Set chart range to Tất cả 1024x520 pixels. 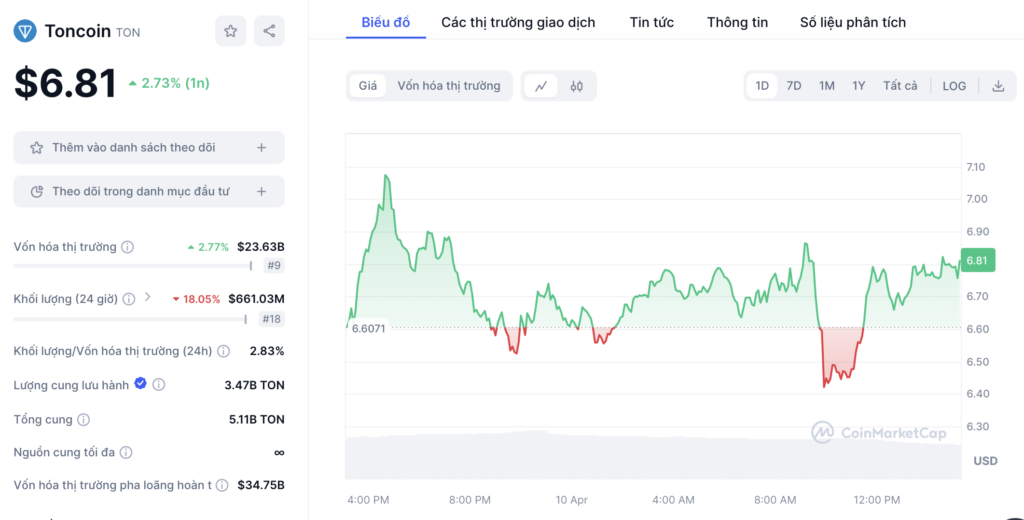point(900,86)
